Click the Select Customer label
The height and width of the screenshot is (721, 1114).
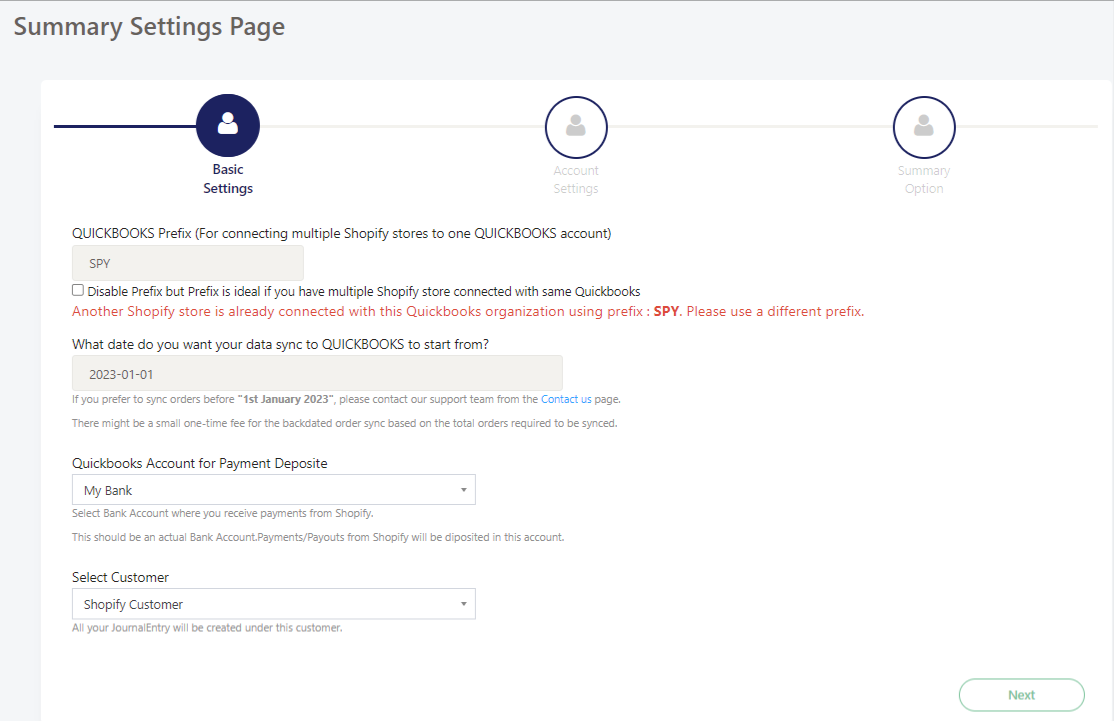120,578
